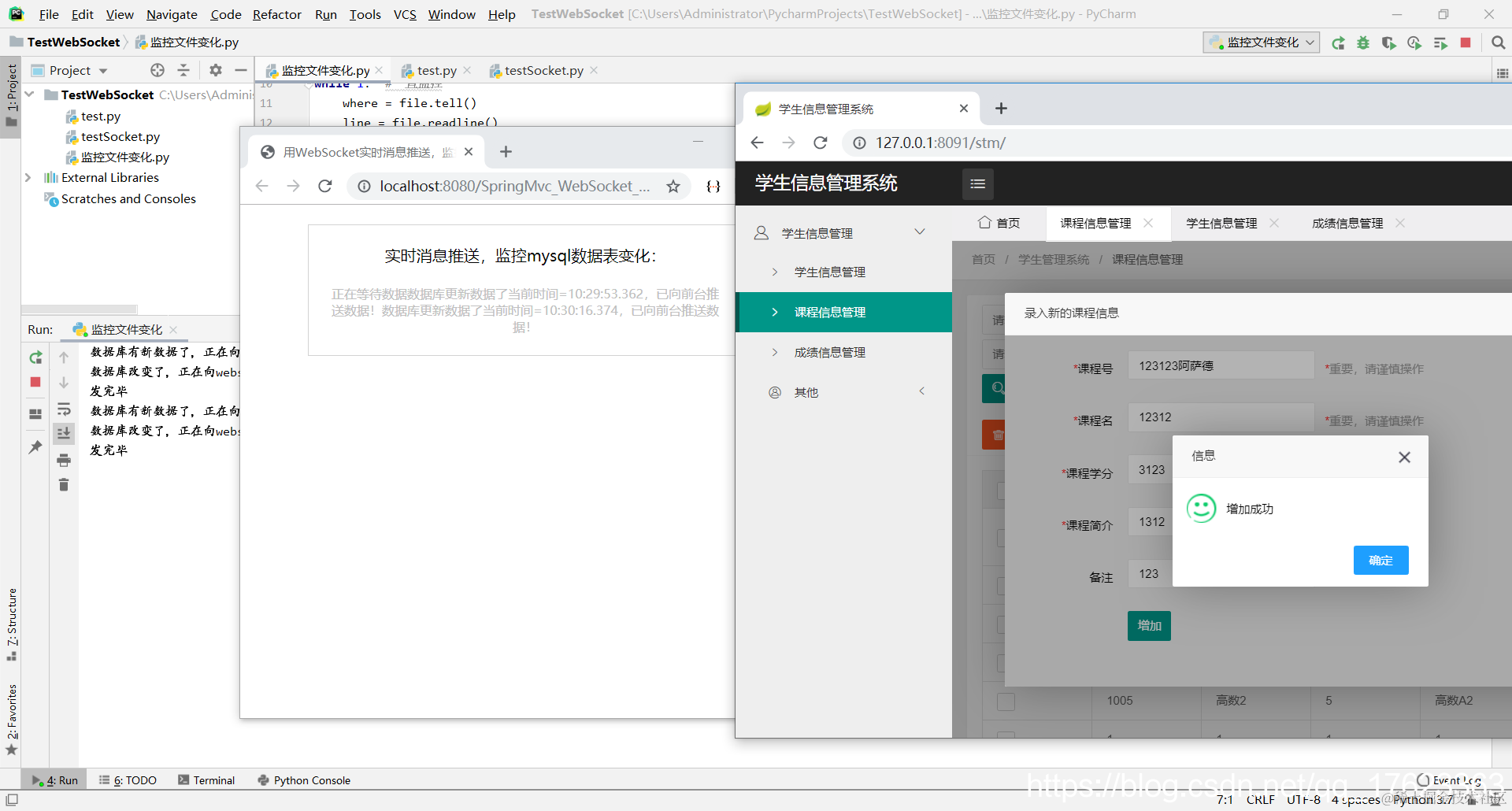Image resolution: width=1512 pixels, height=811 pixels.
Task: Start debugging with the bug icon
Action: coord(1363,43)
